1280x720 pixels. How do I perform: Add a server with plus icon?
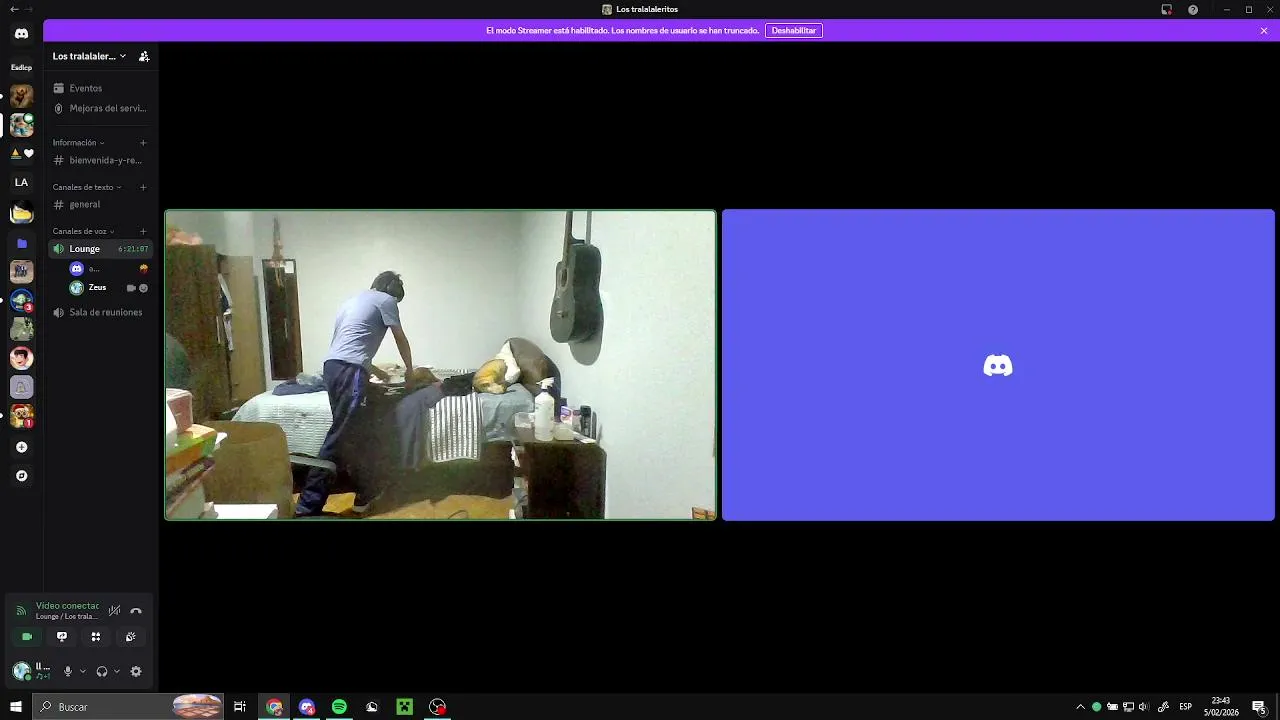pyautogui.click(x=21, y=447)
